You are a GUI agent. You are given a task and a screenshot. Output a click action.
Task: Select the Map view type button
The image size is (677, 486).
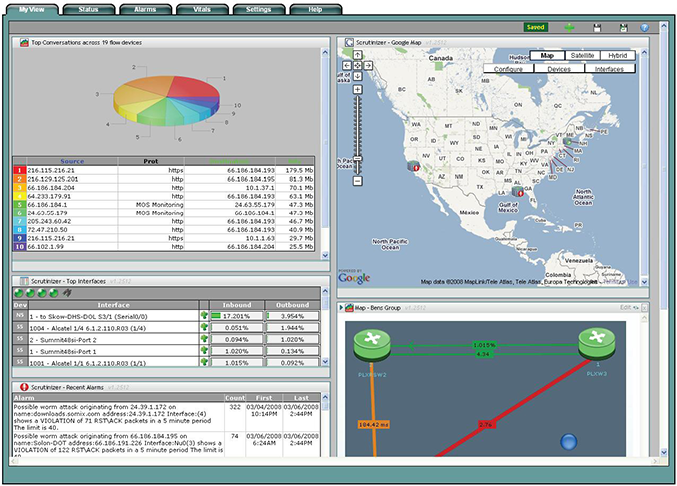[547, 55]
